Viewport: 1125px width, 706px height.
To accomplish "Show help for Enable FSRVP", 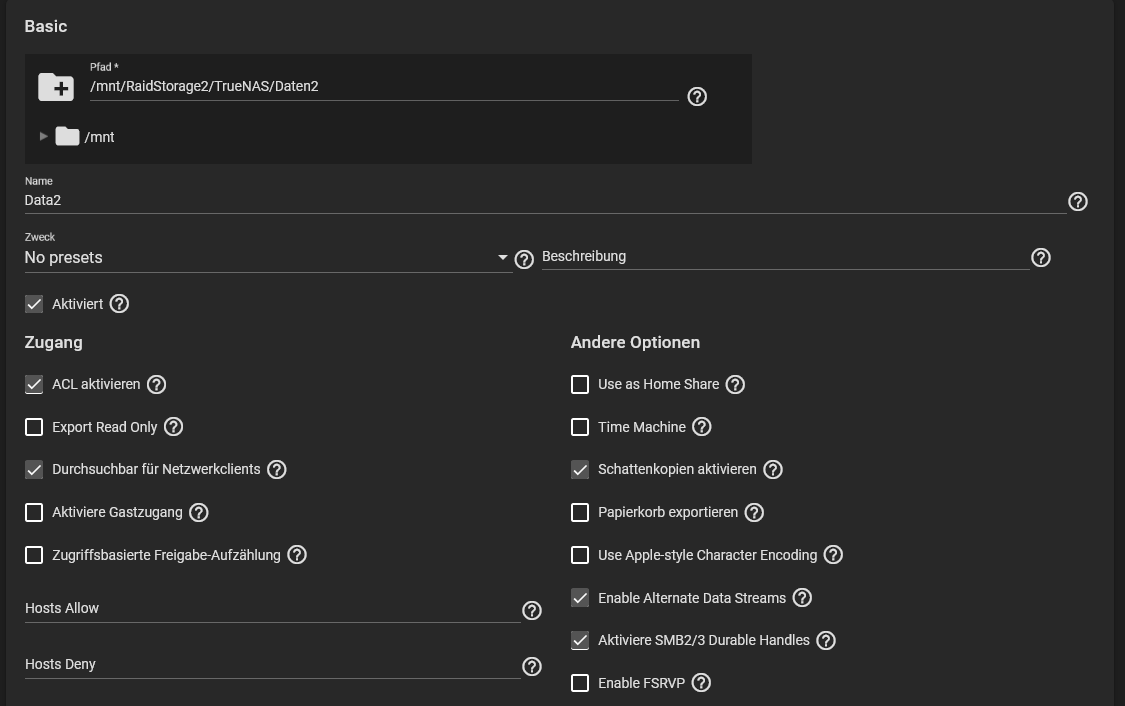I will pyautogui.click(x=701, y=683).
